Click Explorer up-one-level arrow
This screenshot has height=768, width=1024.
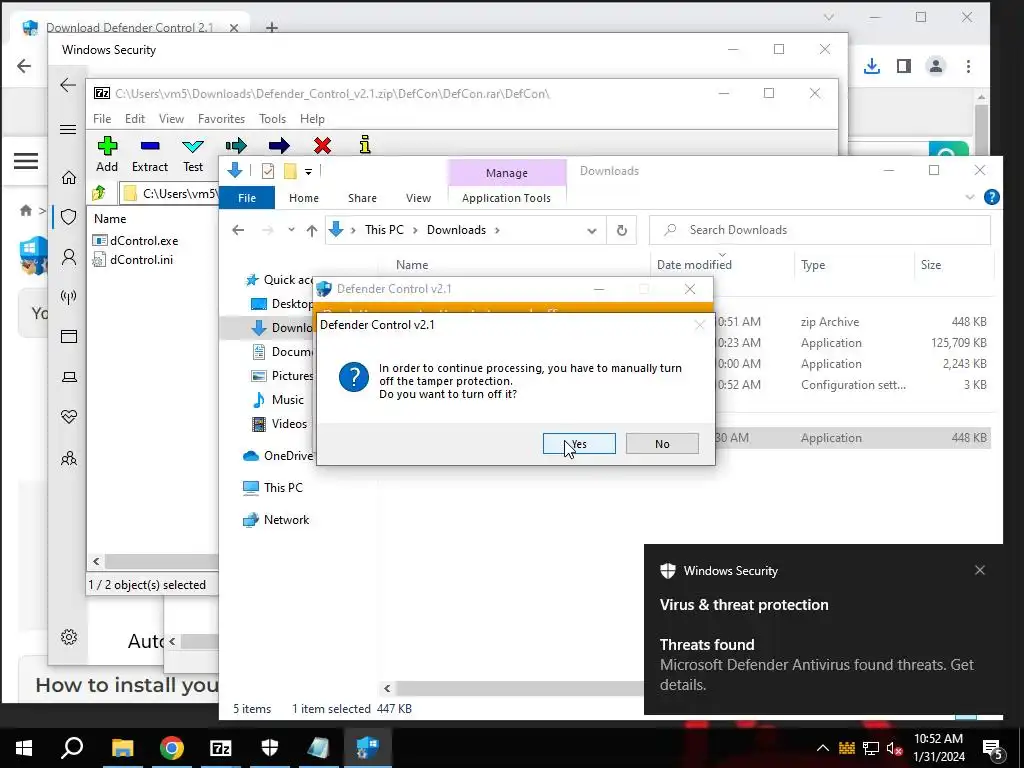point(312,230)
